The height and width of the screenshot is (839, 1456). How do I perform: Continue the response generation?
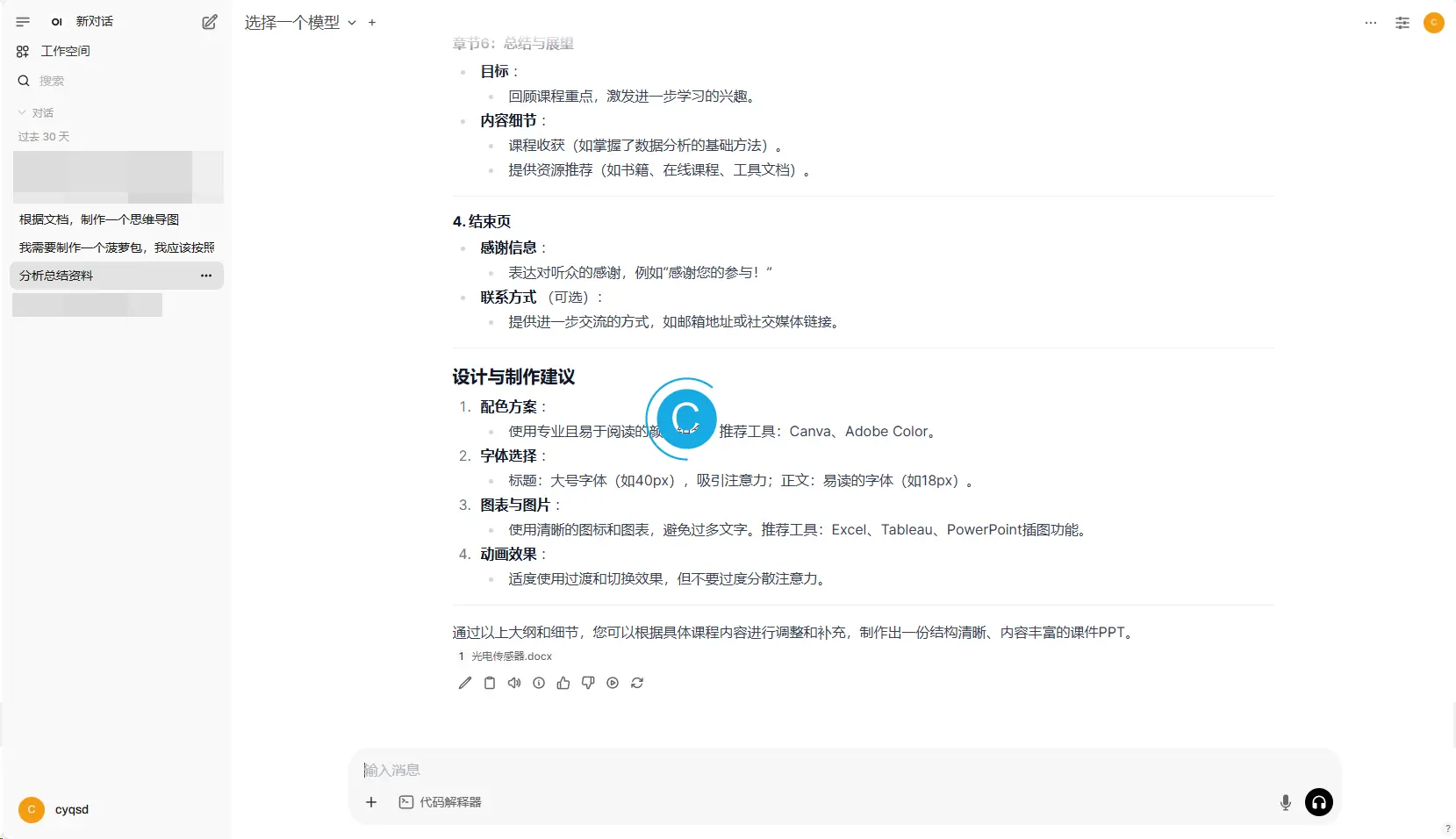613,683
